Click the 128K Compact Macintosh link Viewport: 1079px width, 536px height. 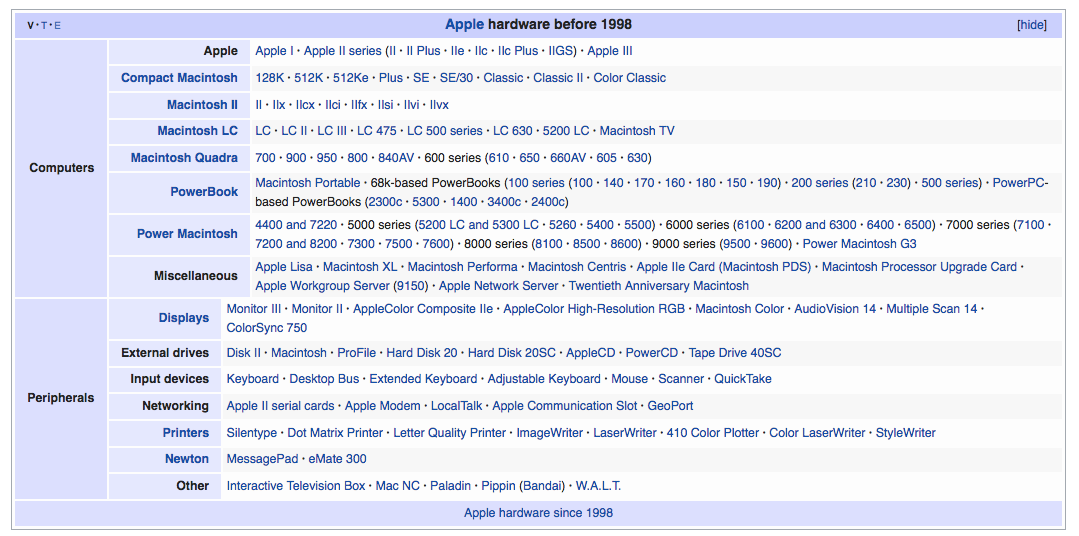pos(270,78)
